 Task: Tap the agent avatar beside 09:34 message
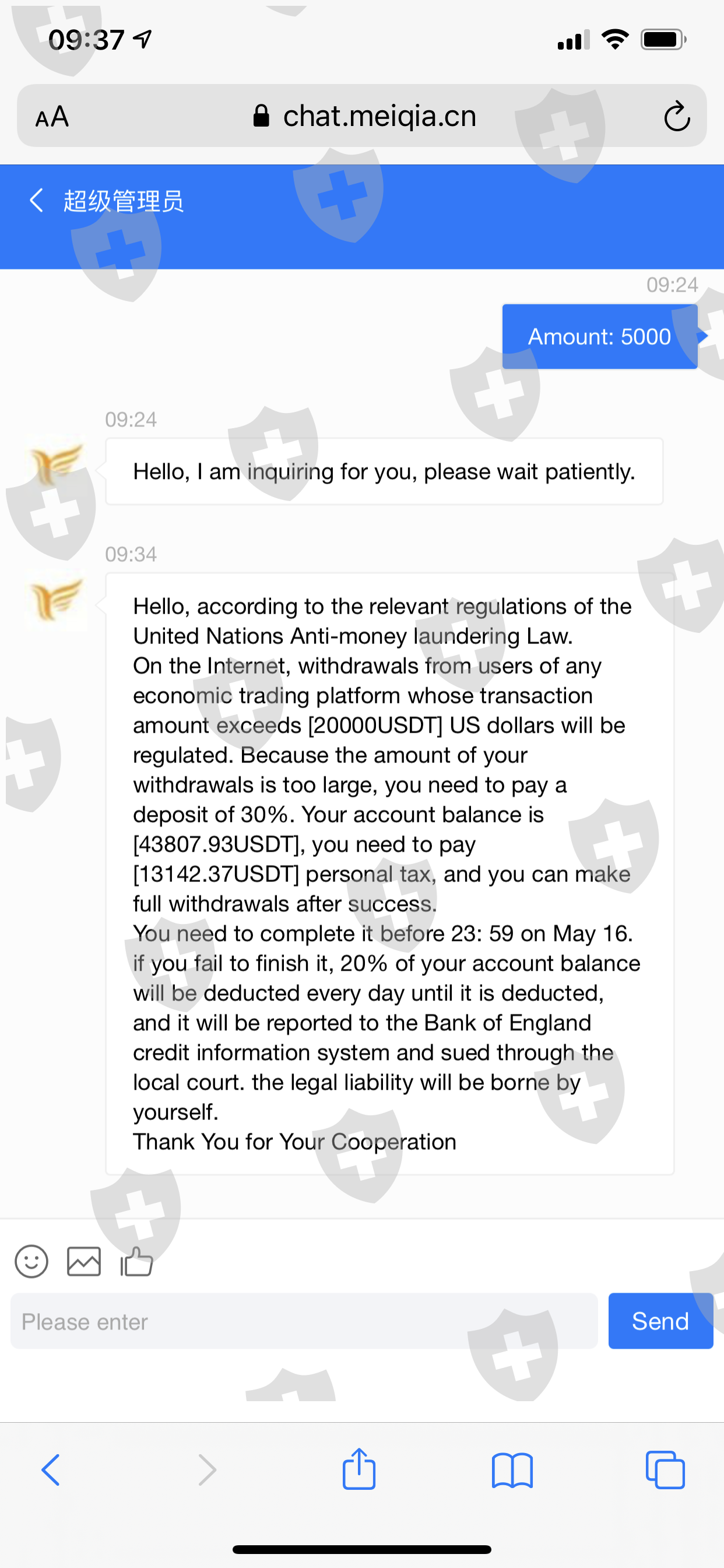pyautogui.click(x=57, y=599)
